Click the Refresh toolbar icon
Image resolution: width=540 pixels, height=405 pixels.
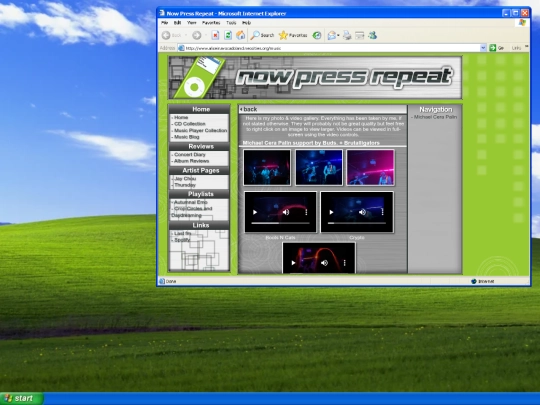(x=228, y=35)
